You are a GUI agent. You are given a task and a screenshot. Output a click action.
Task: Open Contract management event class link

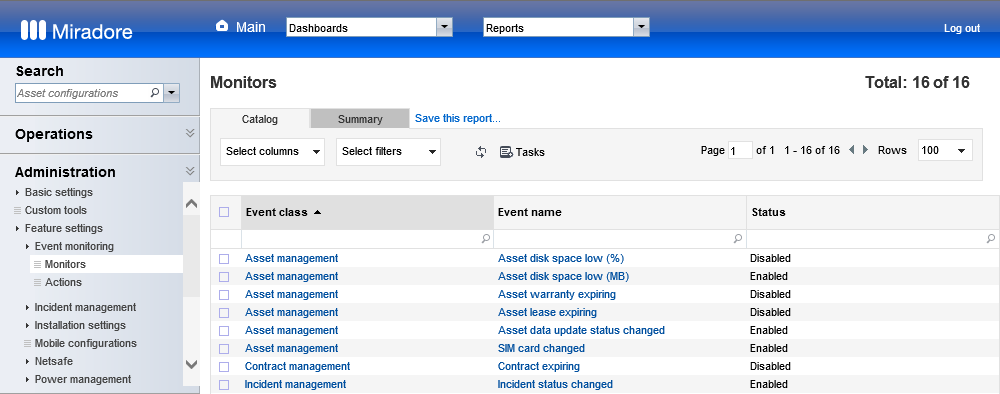[297, 366]
